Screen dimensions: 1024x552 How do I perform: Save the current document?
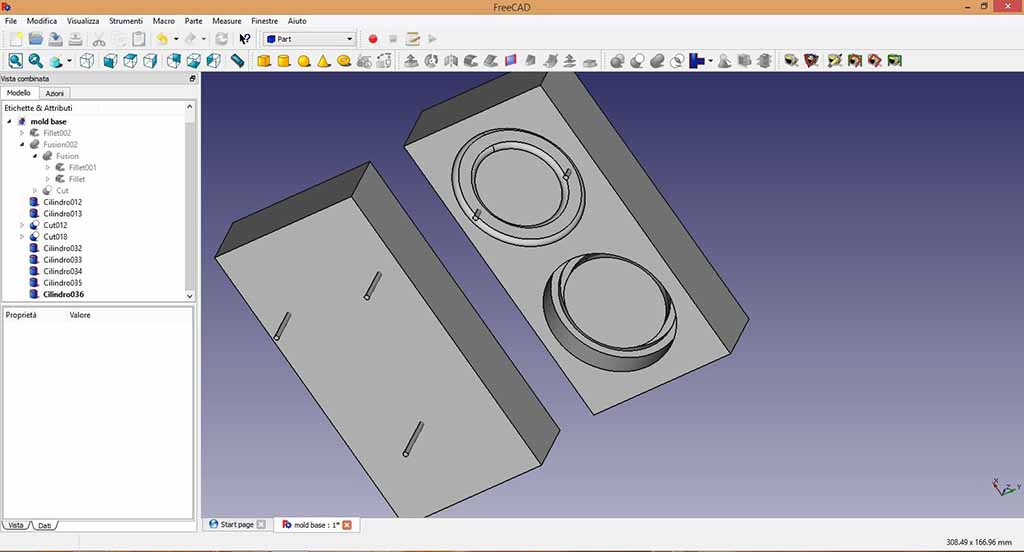click(56, 39)
